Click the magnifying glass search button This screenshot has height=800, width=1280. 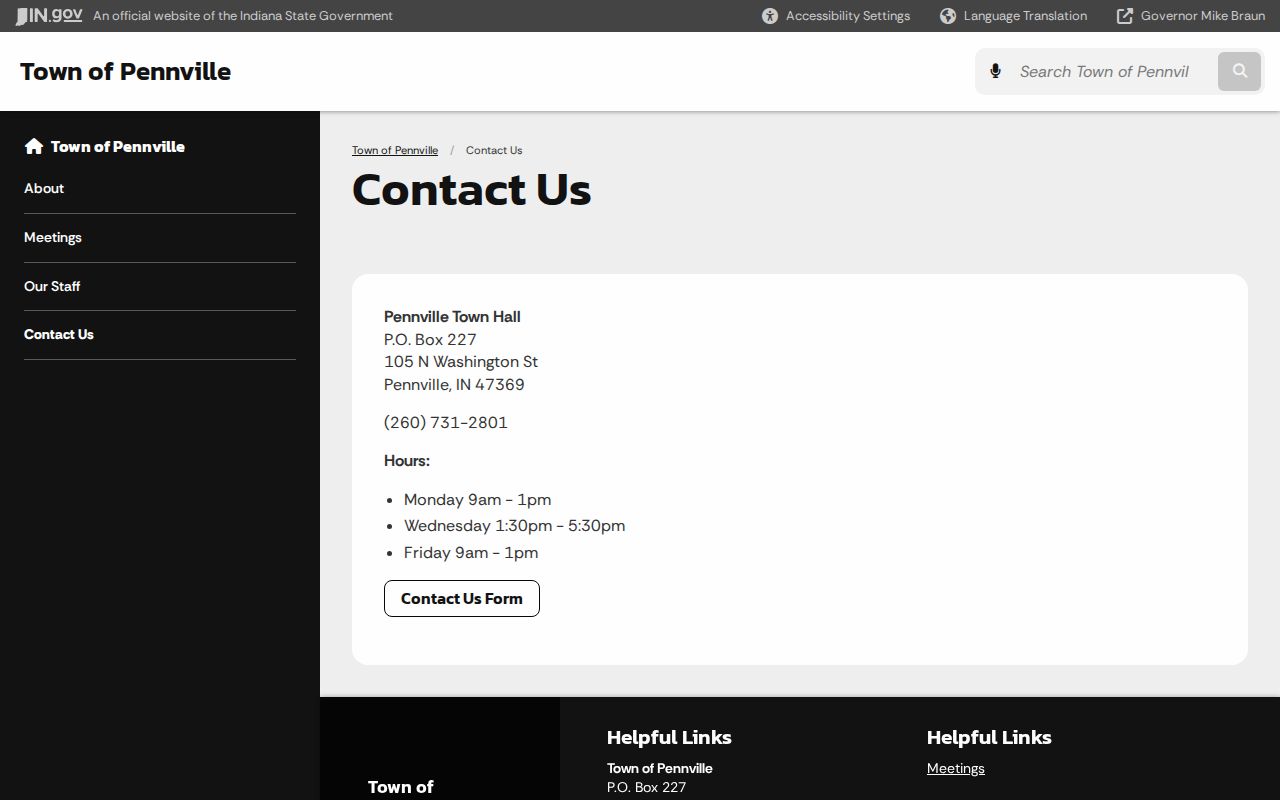1240,71
